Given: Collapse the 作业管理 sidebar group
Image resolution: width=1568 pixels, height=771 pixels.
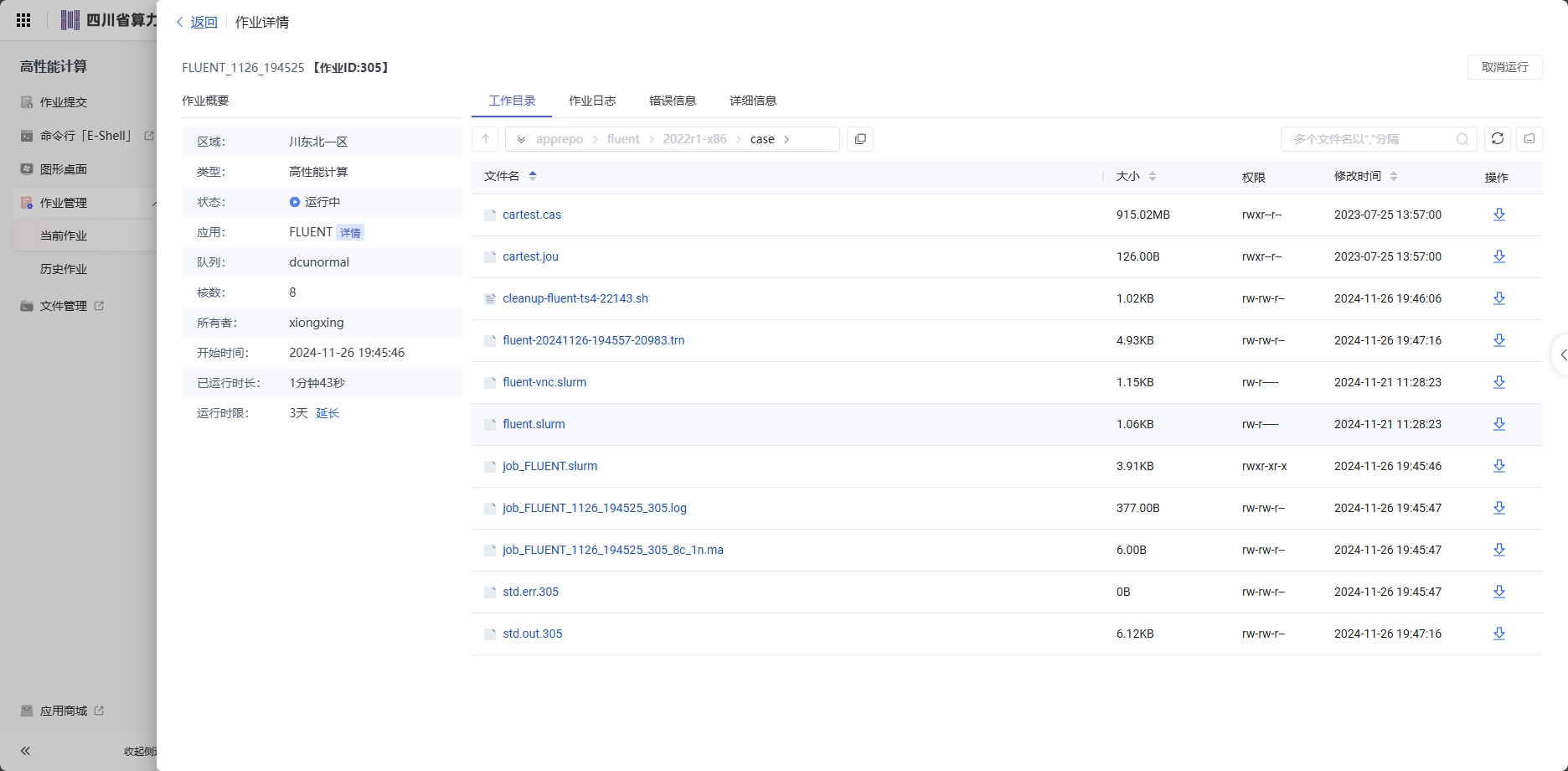Looking at the screenshot, I should [153, 203].
